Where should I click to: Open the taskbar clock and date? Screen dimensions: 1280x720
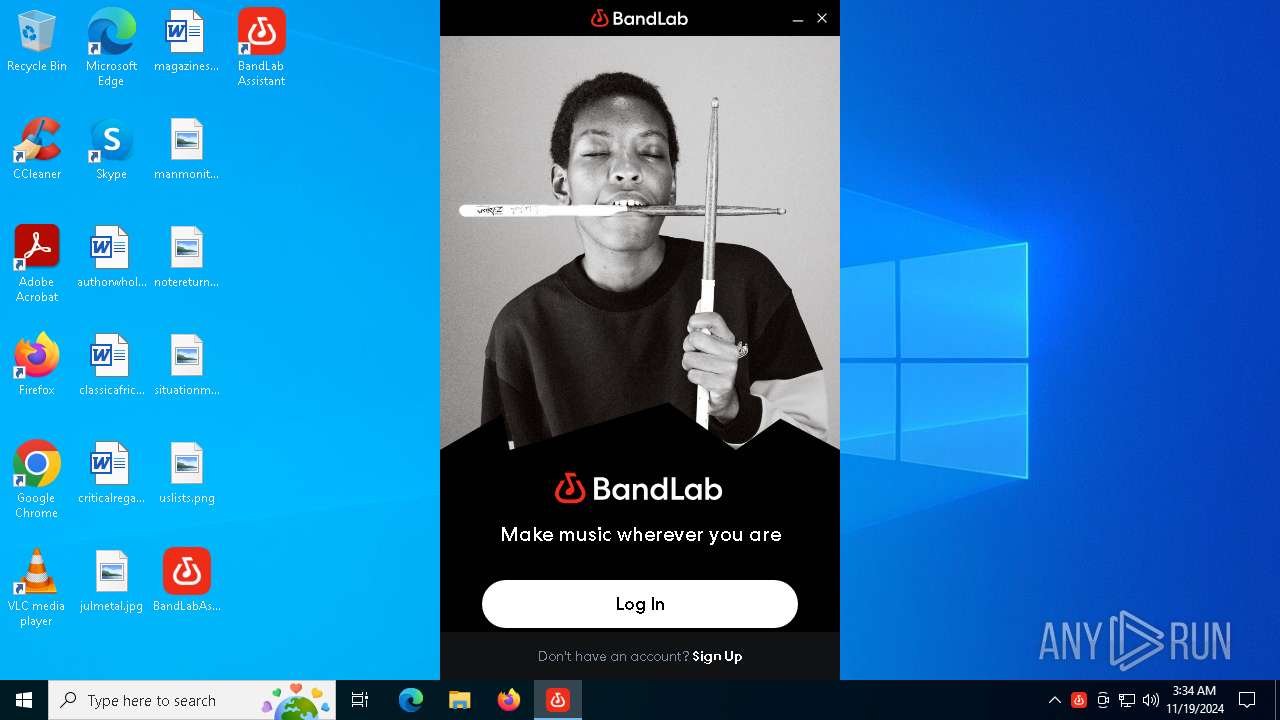[x=1194, y=700]
